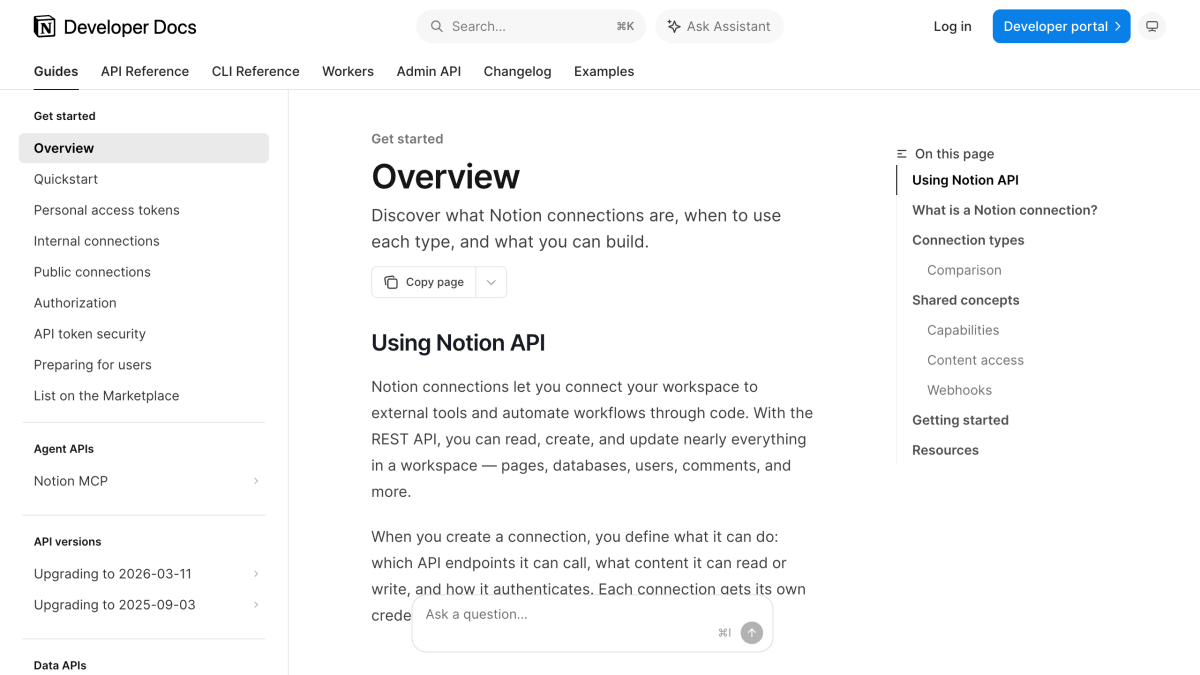The width and height of the screenshot is (1200, 675).
Task: Expand Upgrading to 2026-03-11 chevron
Action: (x=256, y=574)
